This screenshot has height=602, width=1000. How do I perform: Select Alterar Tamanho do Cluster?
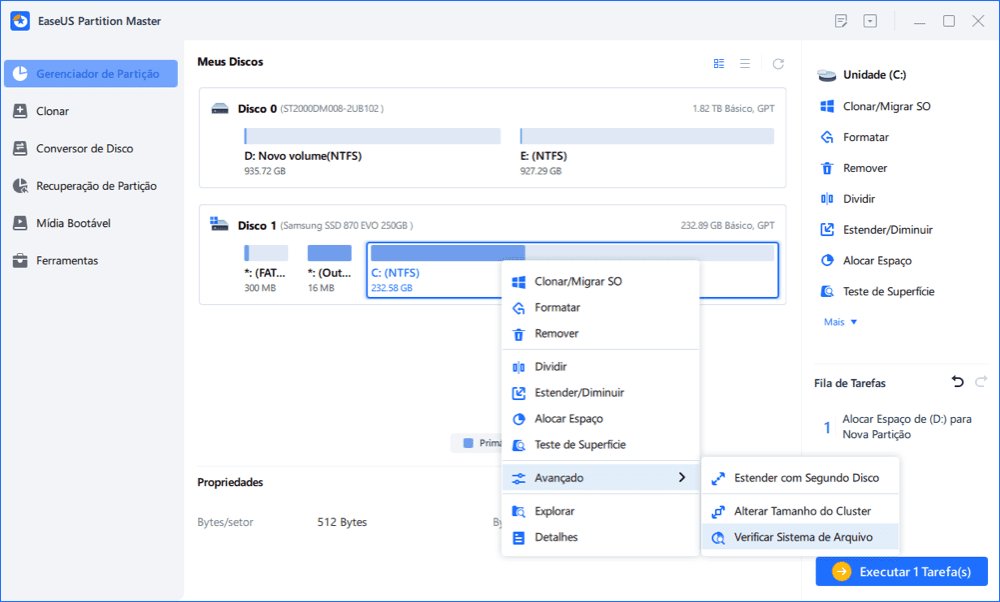[x=800, y=511]
